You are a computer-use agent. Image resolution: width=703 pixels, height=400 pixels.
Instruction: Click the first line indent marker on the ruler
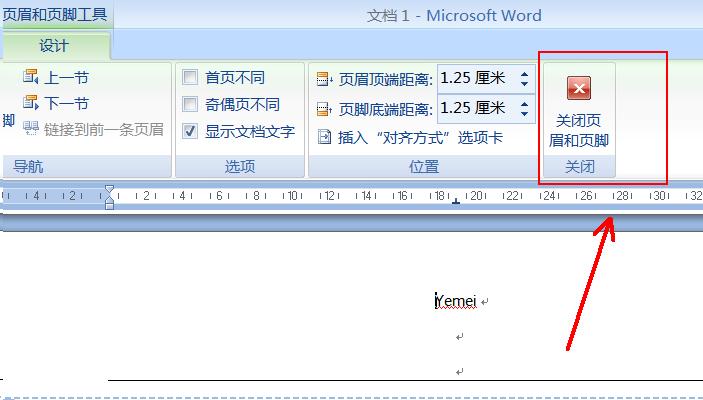109,189
